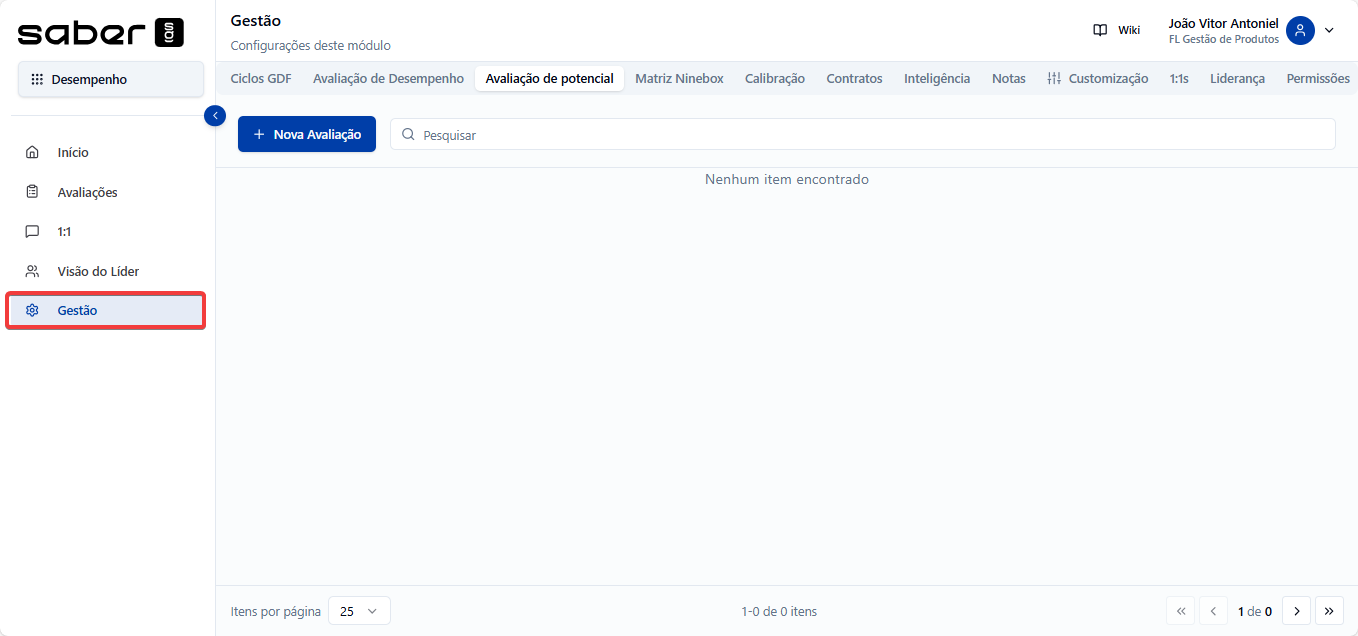Click the Nova Avaliação button
1358x636 pixels.
[307, 134]
